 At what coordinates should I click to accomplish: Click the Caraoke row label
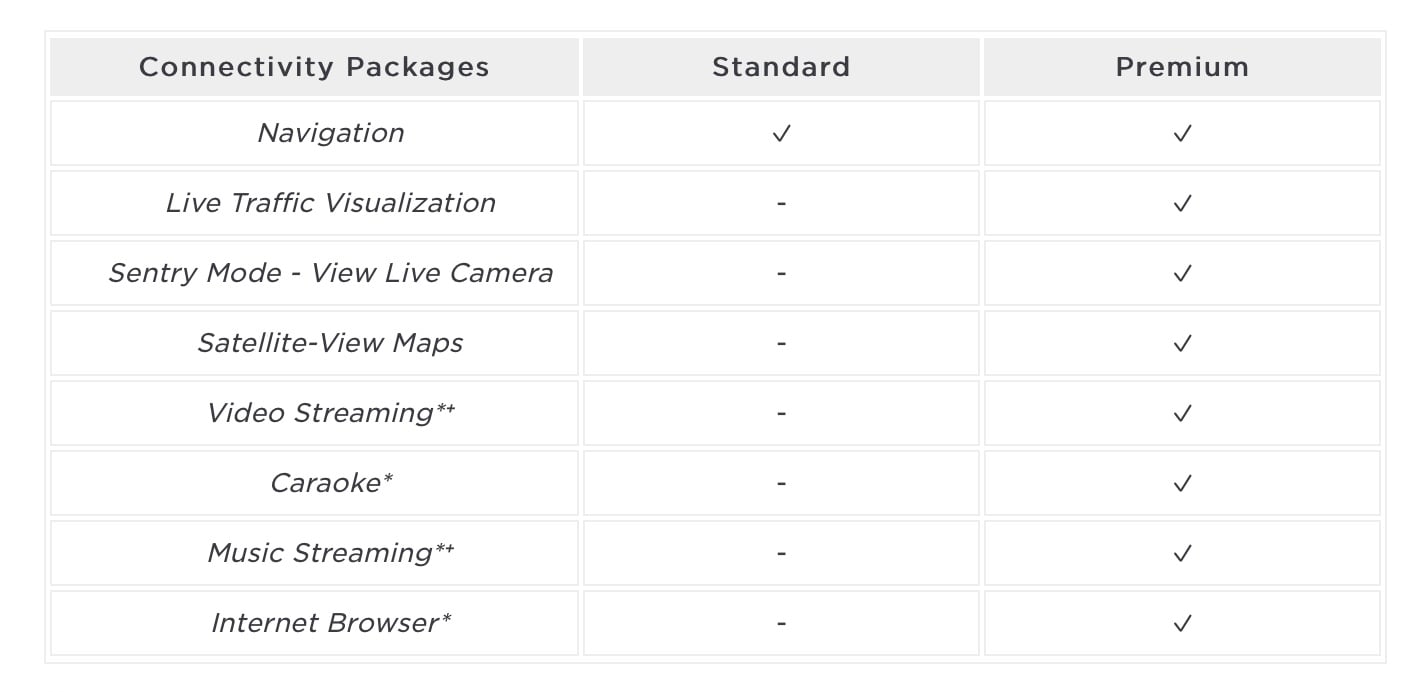(331, 483)
